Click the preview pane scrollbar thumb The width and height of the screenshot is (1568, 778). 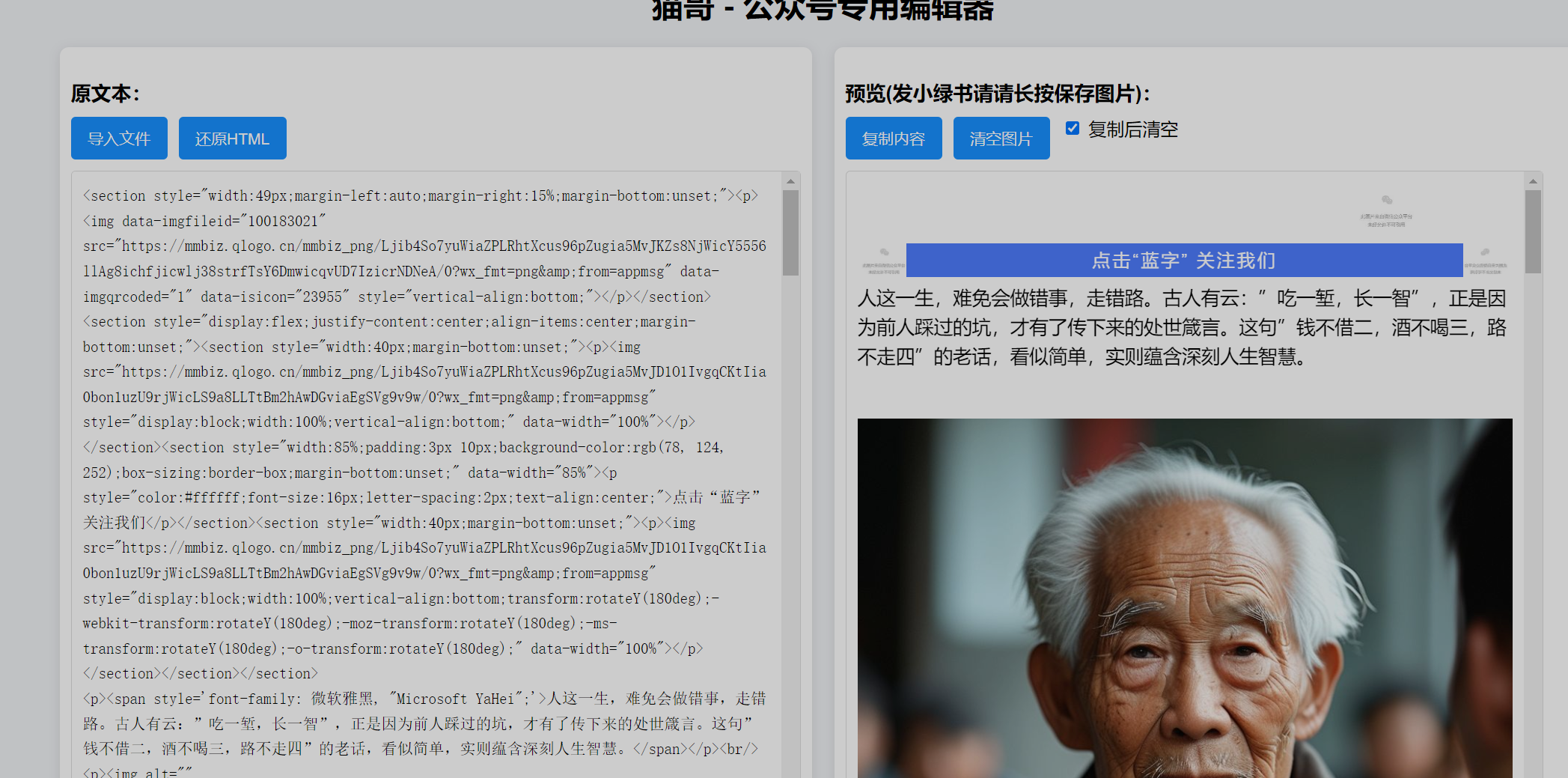1533,231
